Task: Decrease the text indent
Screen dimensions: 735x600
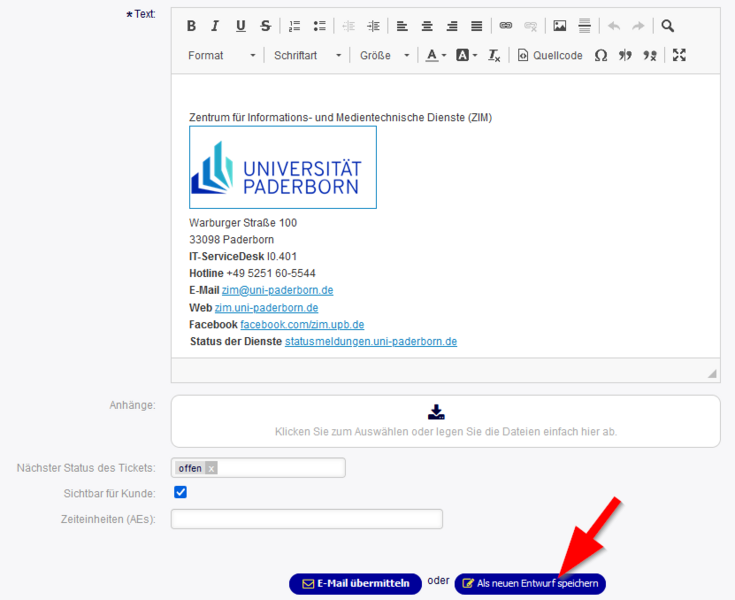Action: point(348,26)
